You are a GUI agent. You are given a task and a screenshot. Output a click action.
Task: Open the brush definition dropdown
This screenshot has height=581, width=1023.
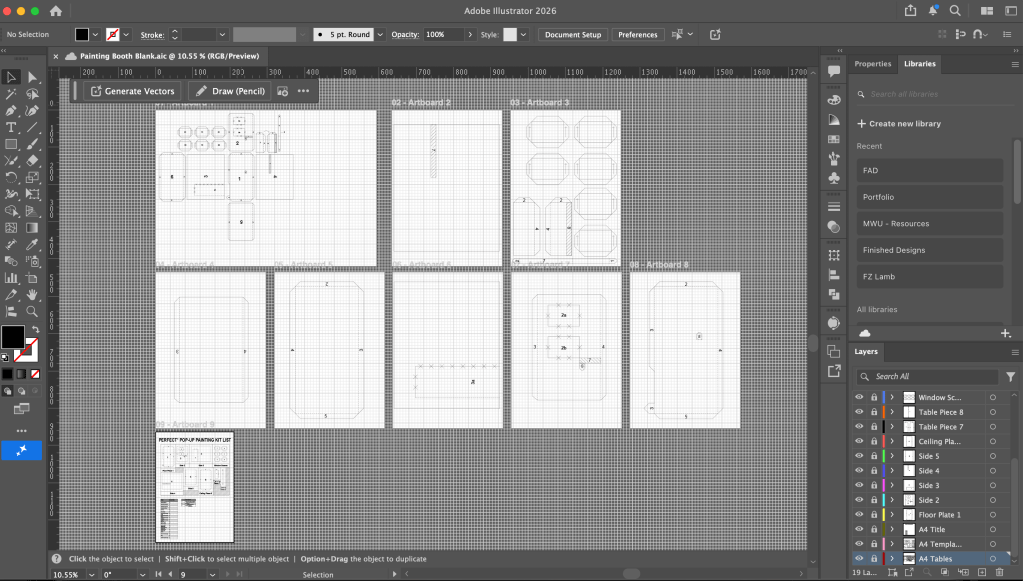coord(380,34)
